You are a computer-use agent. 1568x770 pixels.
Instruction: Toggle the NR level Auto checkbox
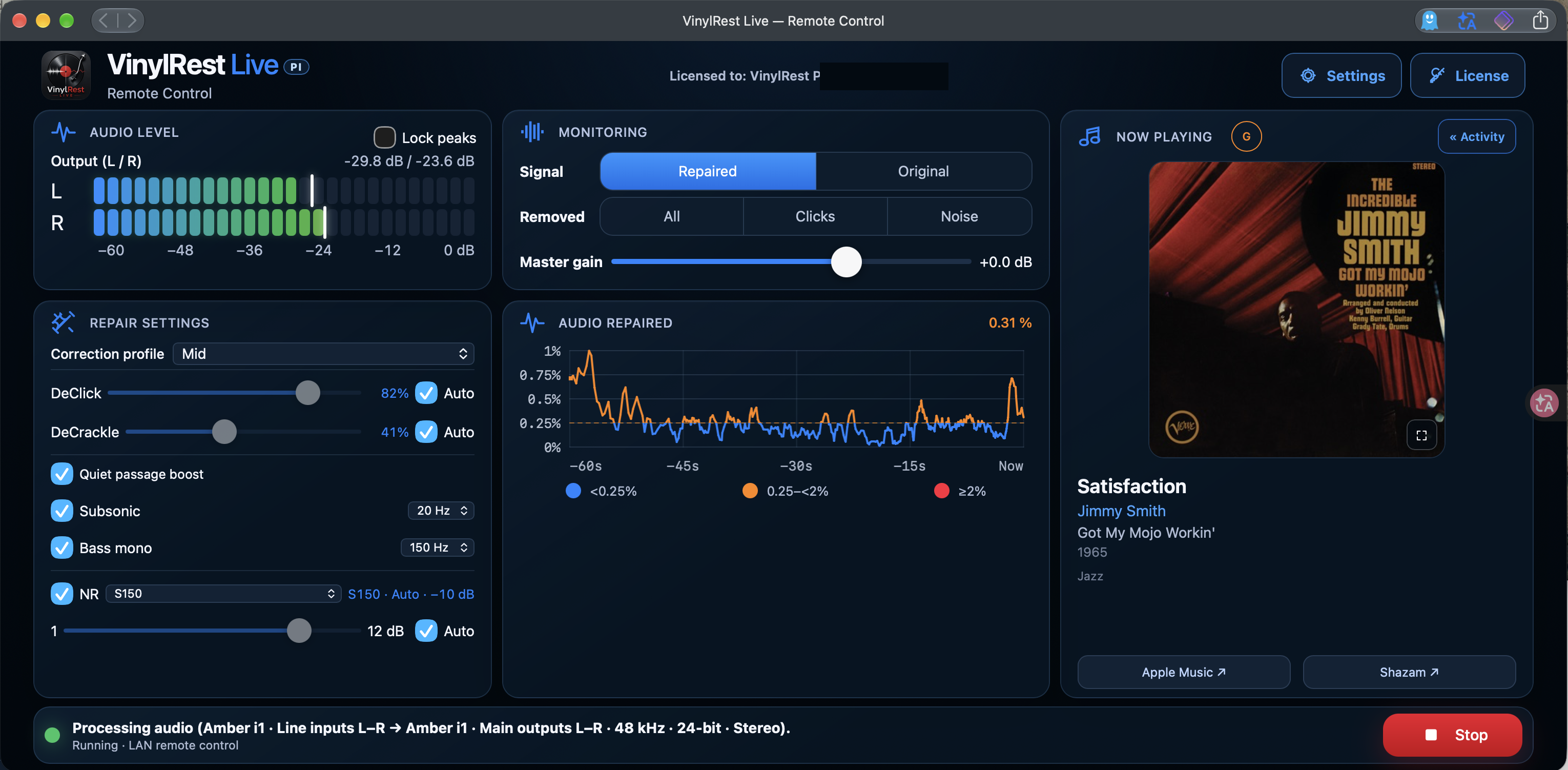(426, 631)
